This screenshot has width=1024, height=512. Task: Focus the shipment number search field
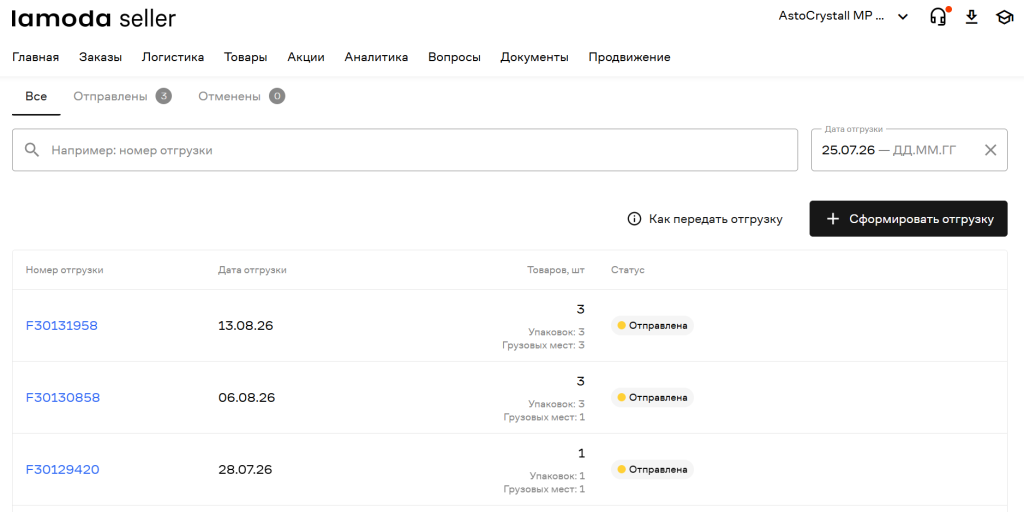(405, 150)
